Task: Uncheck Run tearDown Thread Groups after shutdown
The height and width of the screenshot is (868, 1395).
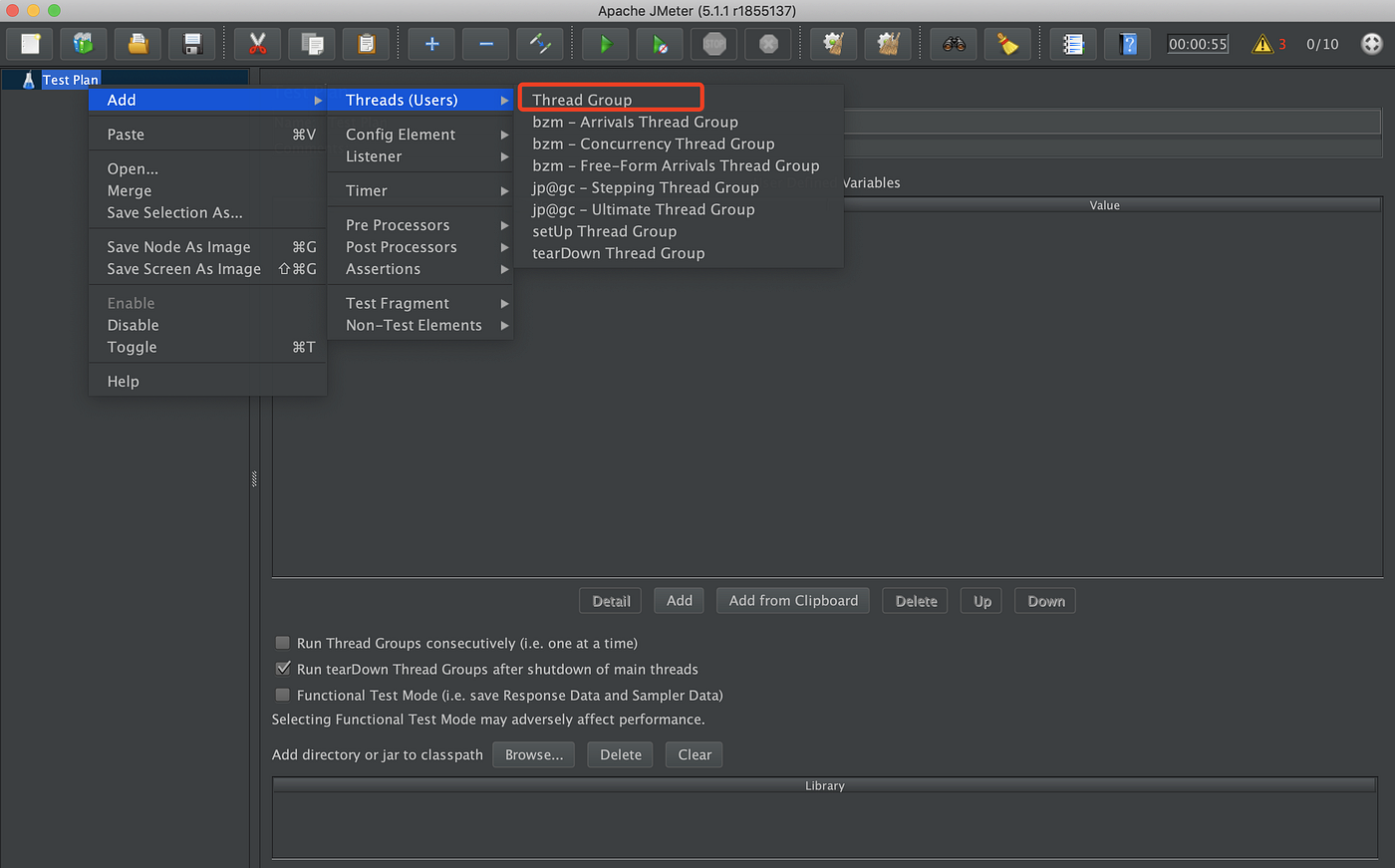Action: point(283,668)
